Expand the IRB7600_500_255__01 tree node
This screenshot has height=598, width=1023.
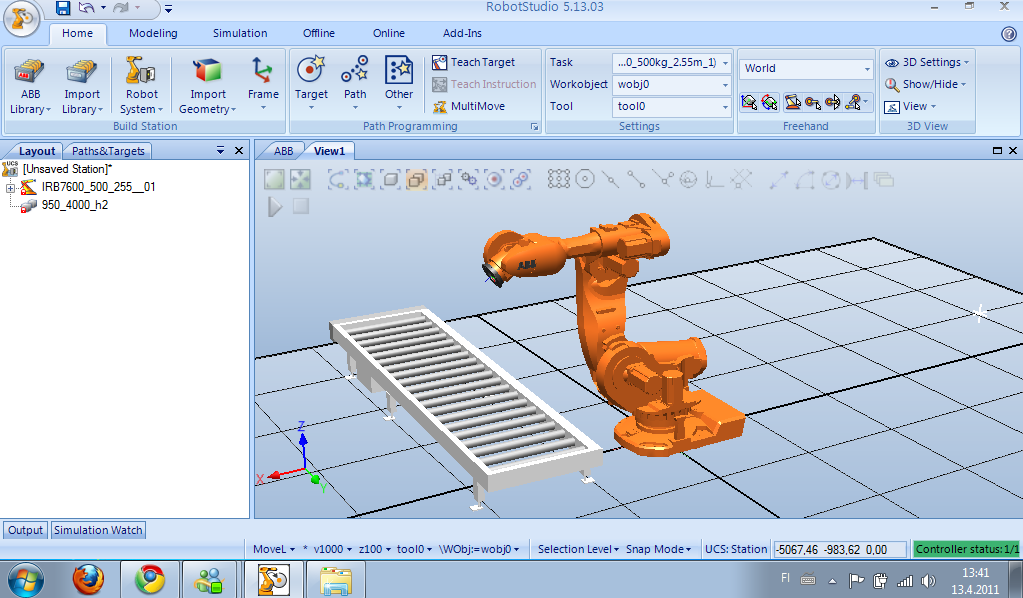point(10,188)
